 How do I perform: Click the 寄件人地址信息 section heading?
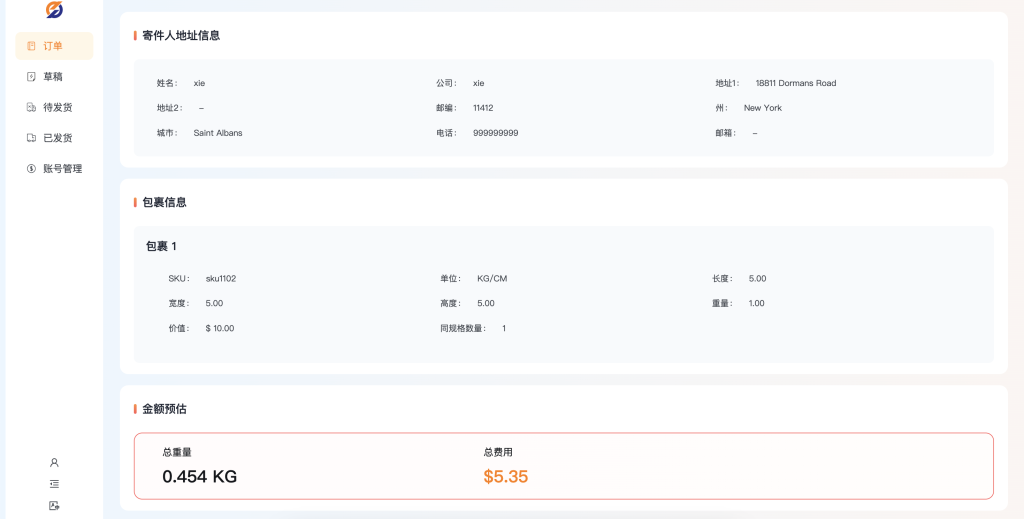click(181, 35)
